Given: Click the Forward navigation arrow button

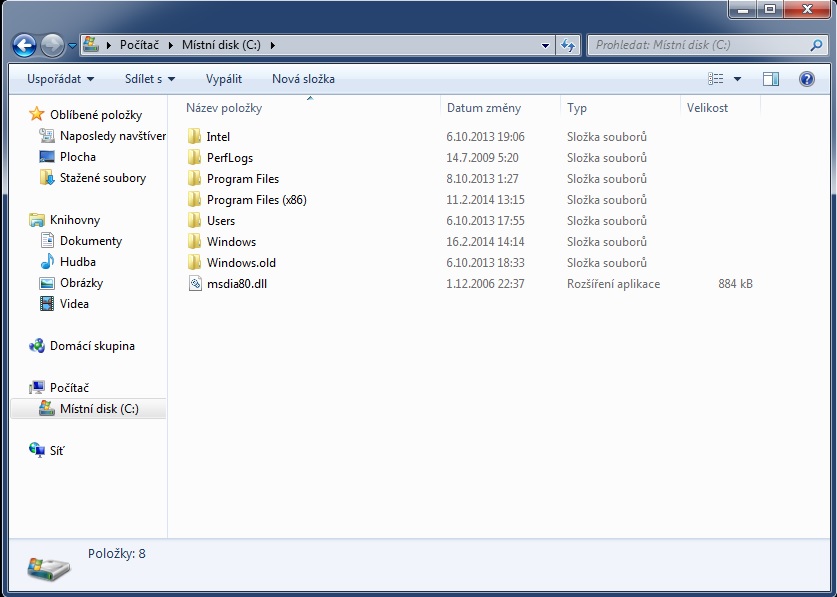Looking at the screenshot, I should click(x=52, y=45).
